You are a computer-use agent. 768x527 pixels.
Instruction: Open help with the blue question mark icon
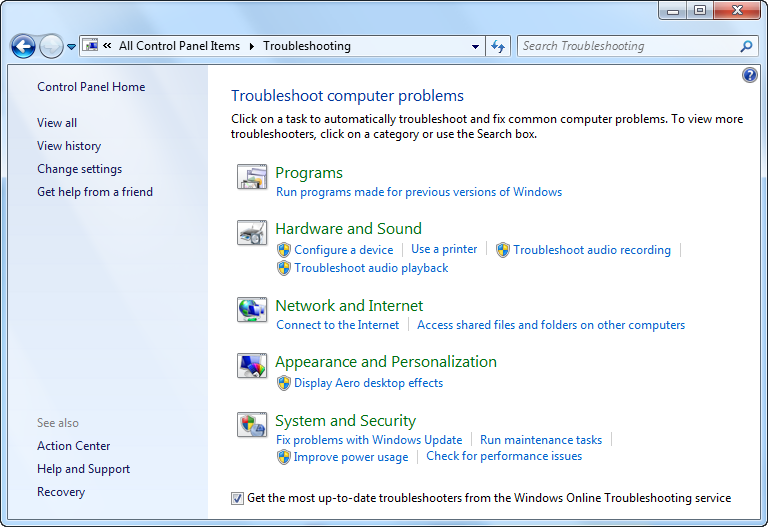tap(750, 75)
